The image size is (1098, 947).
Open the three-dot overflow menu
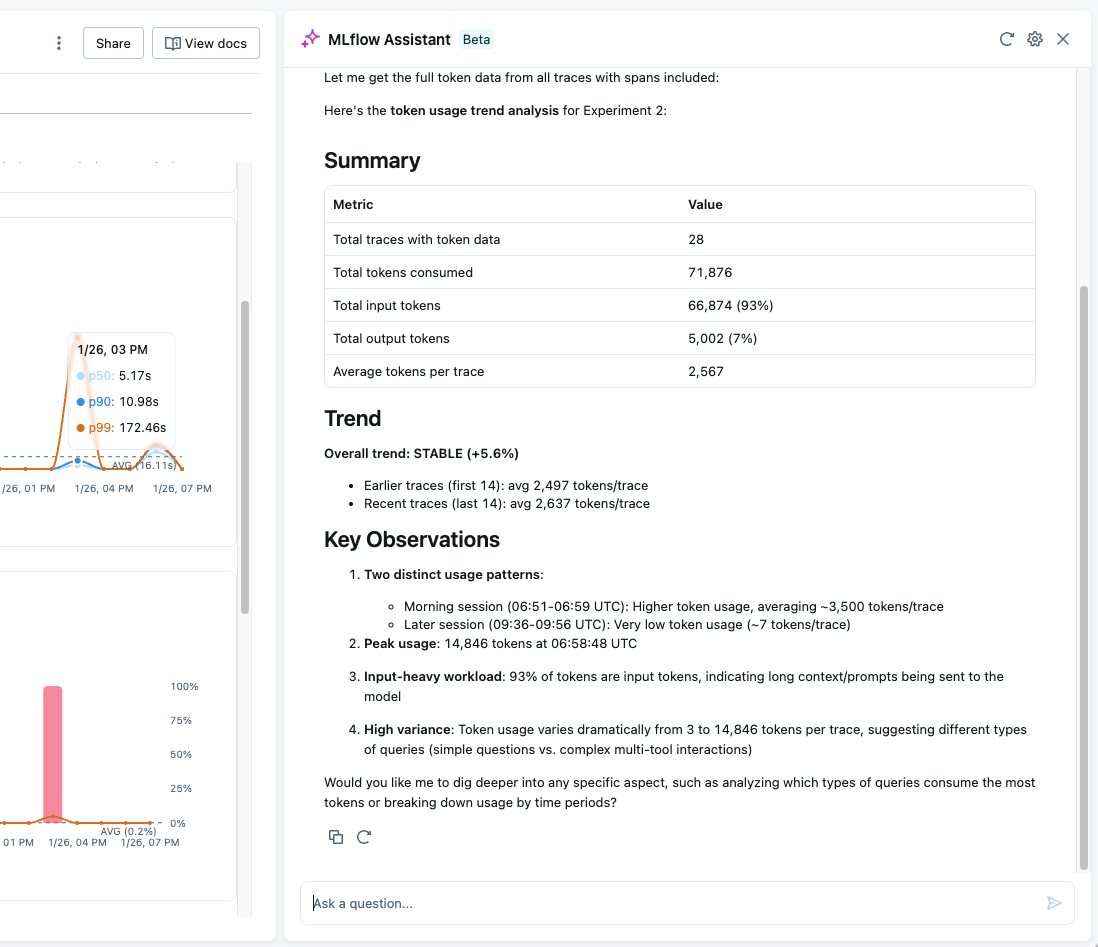tap(58, 43)
